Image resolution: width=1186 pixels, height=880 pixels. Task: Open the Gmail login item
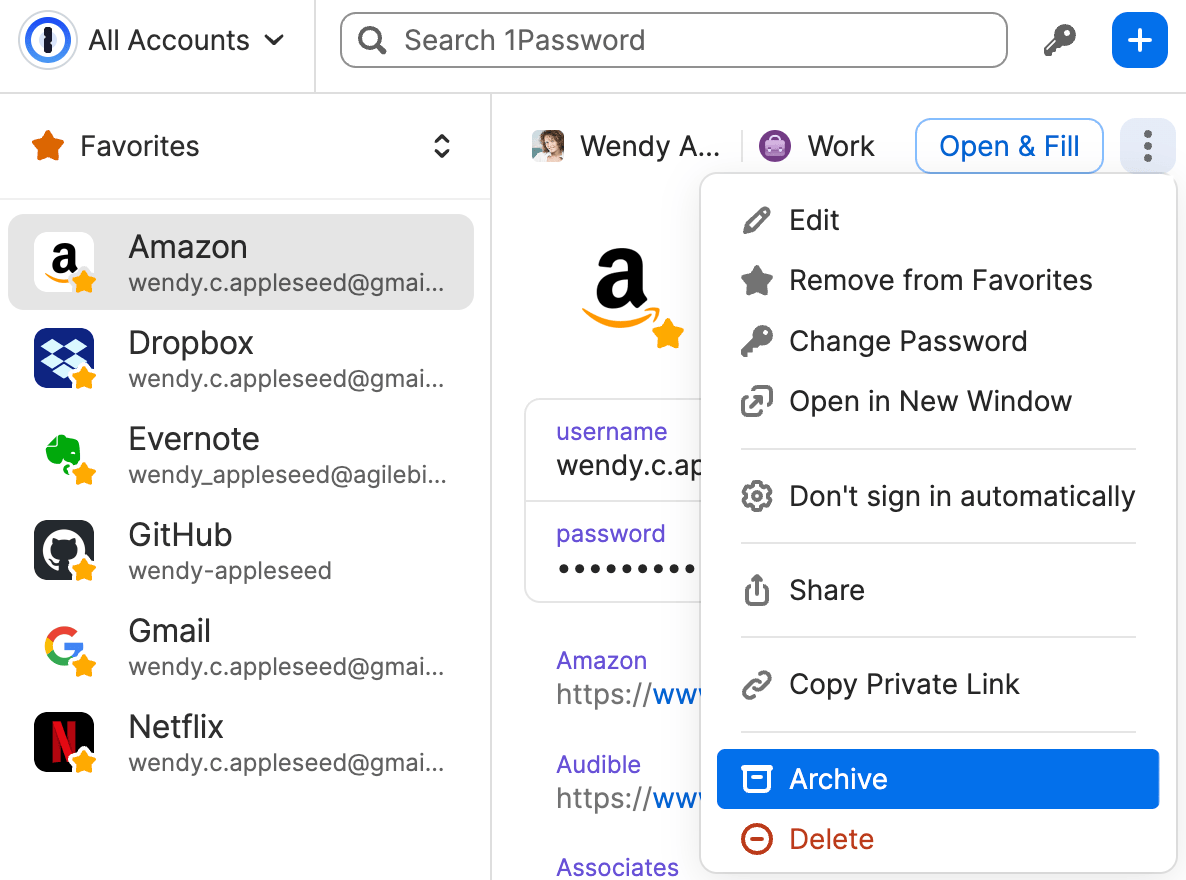coord(240,646)
